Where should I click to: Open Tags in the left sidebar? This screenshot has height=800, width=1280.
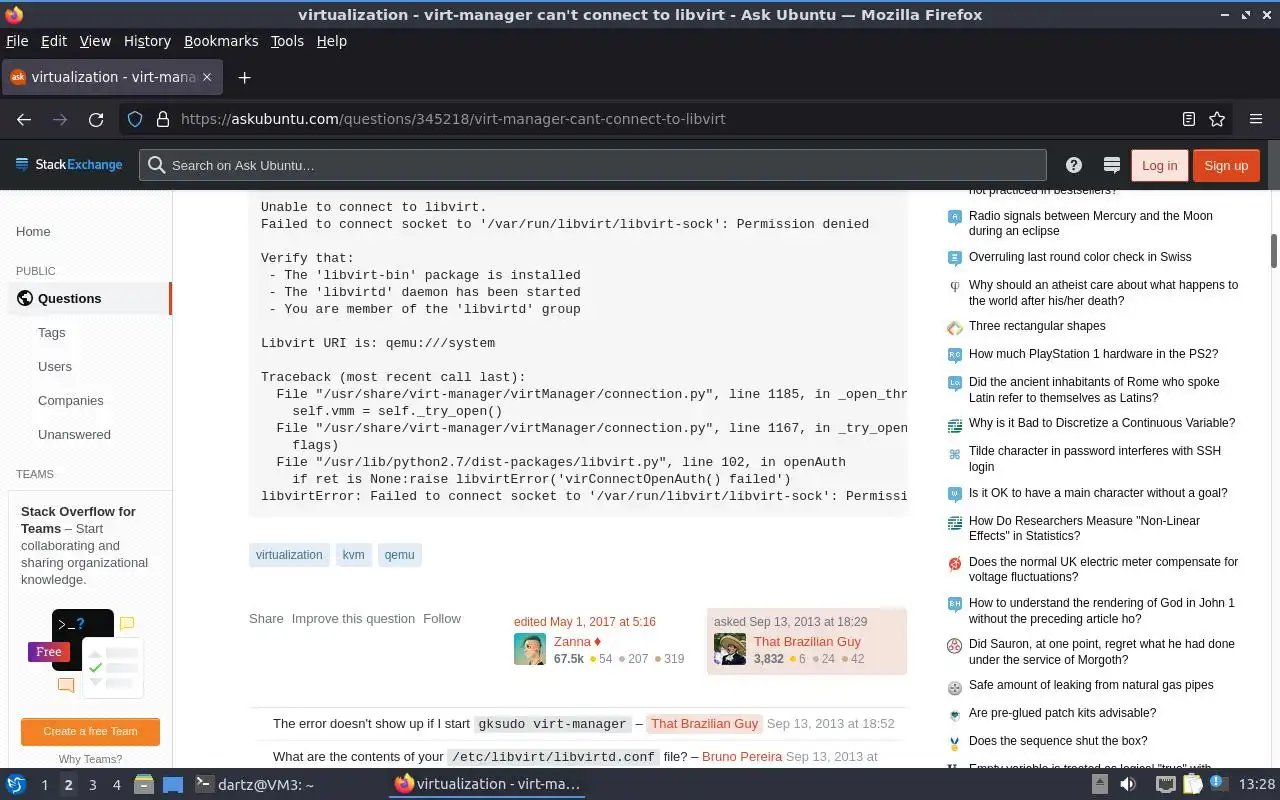tap(51, 332)
